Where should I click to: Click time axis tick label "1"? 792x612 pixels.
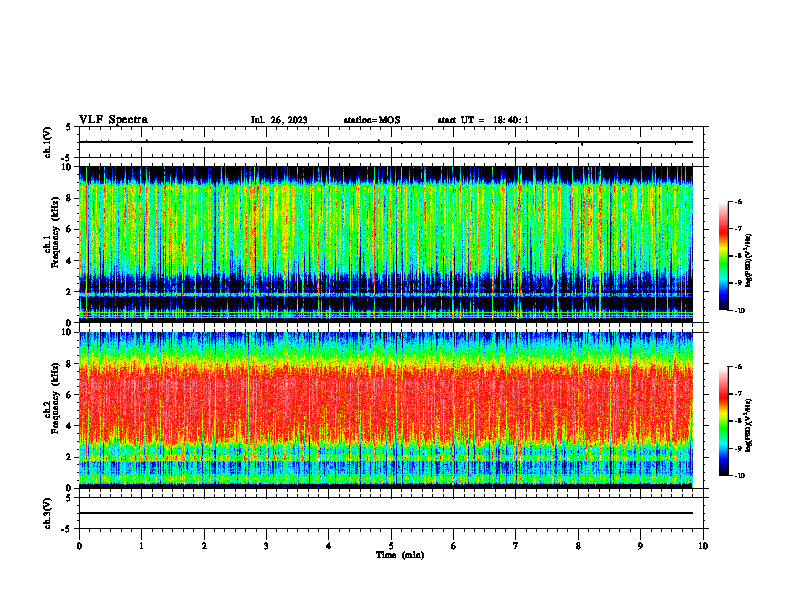pos(141,546)
